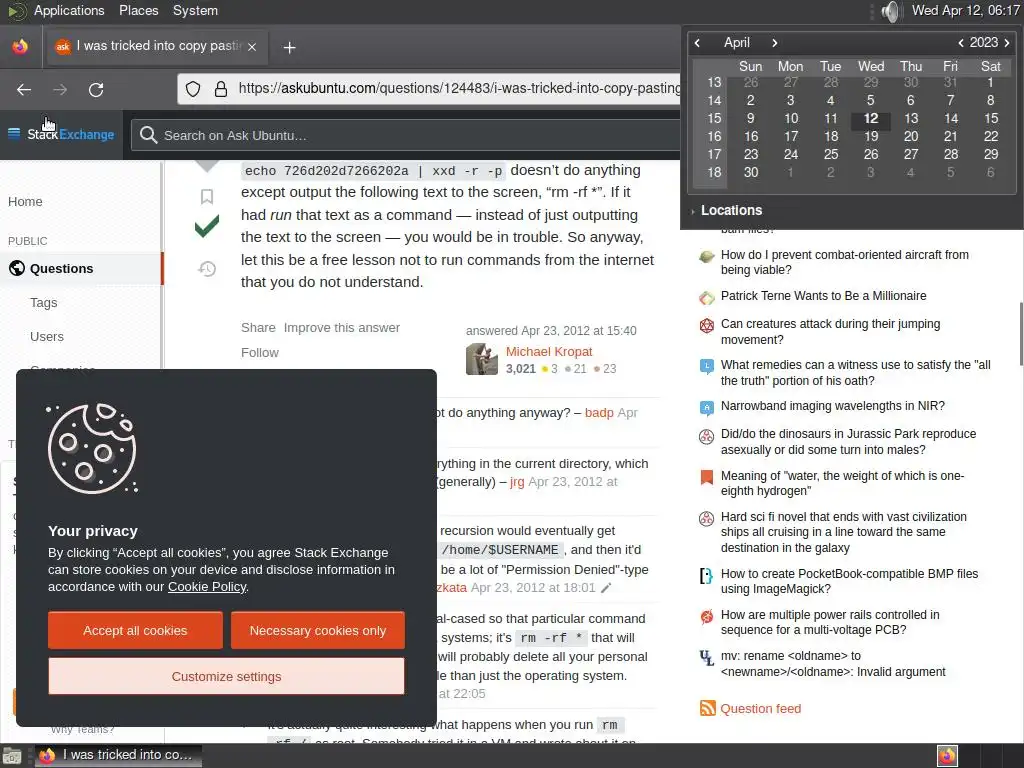
Task: Click the browser Forward arrow button
Action: pos(60,89)
